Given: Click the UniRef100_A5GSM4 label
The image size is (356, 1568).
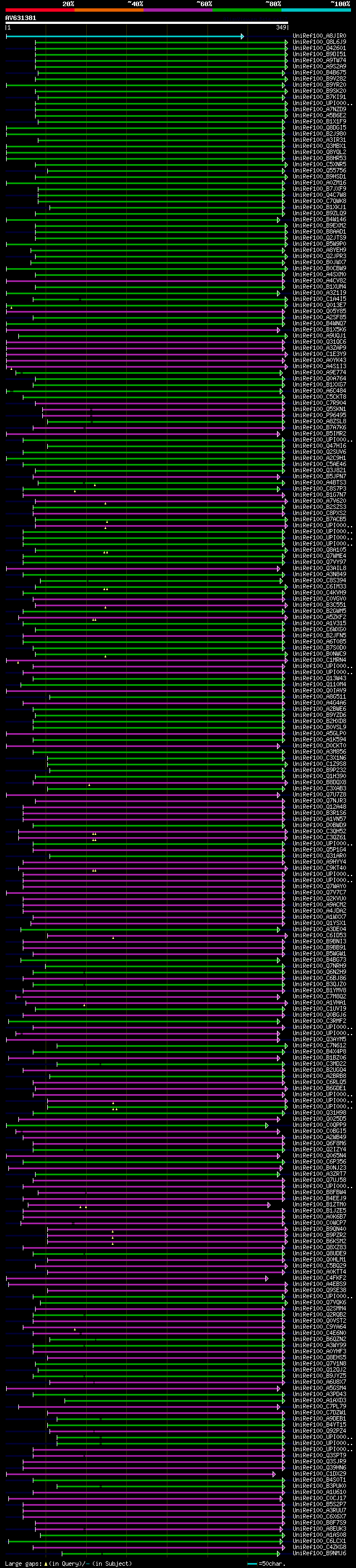Looking at the screenshot, I should [x=319, y=1388].
